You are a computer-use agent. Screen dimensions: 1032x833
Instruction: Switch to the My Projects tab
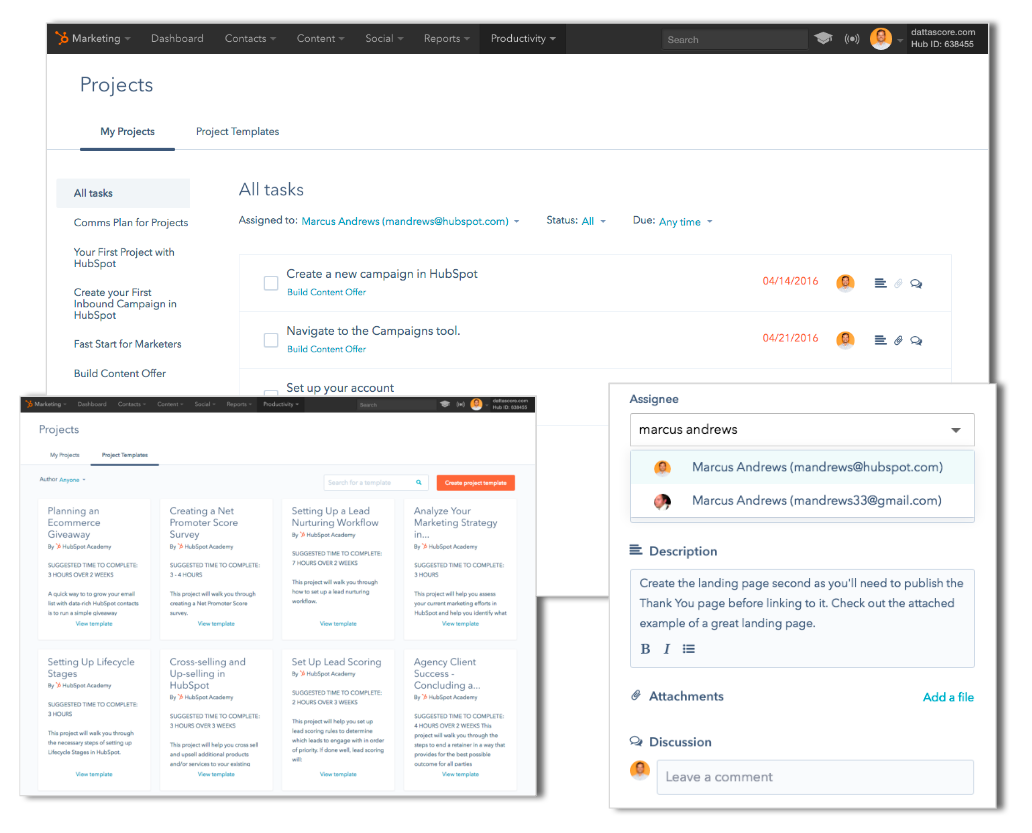click(127, 132)
